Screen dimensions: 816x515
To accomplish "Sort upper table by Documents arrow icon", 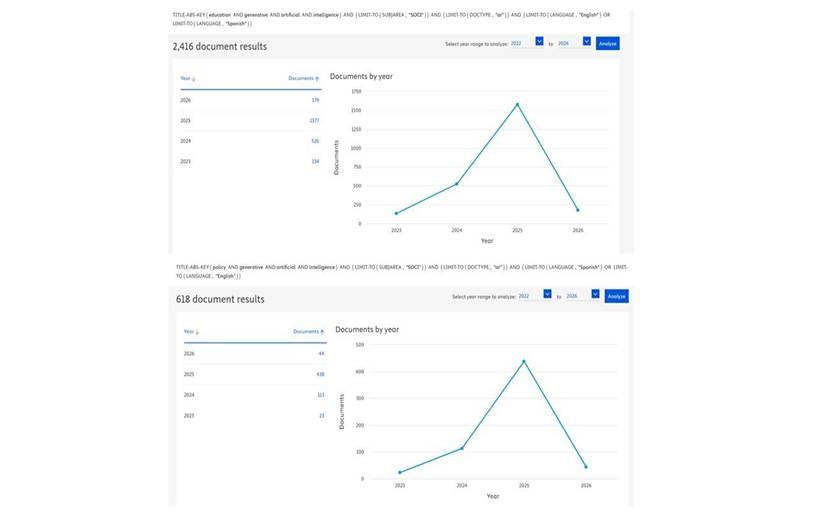I will [x=317, y=79].
